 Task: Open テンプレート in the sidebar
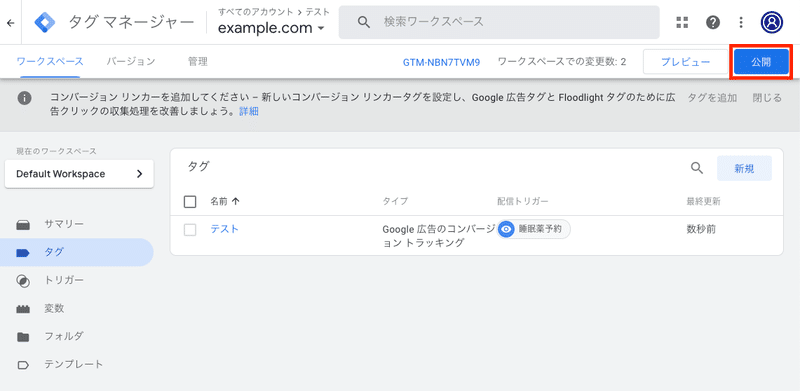[x=74, y=364]
